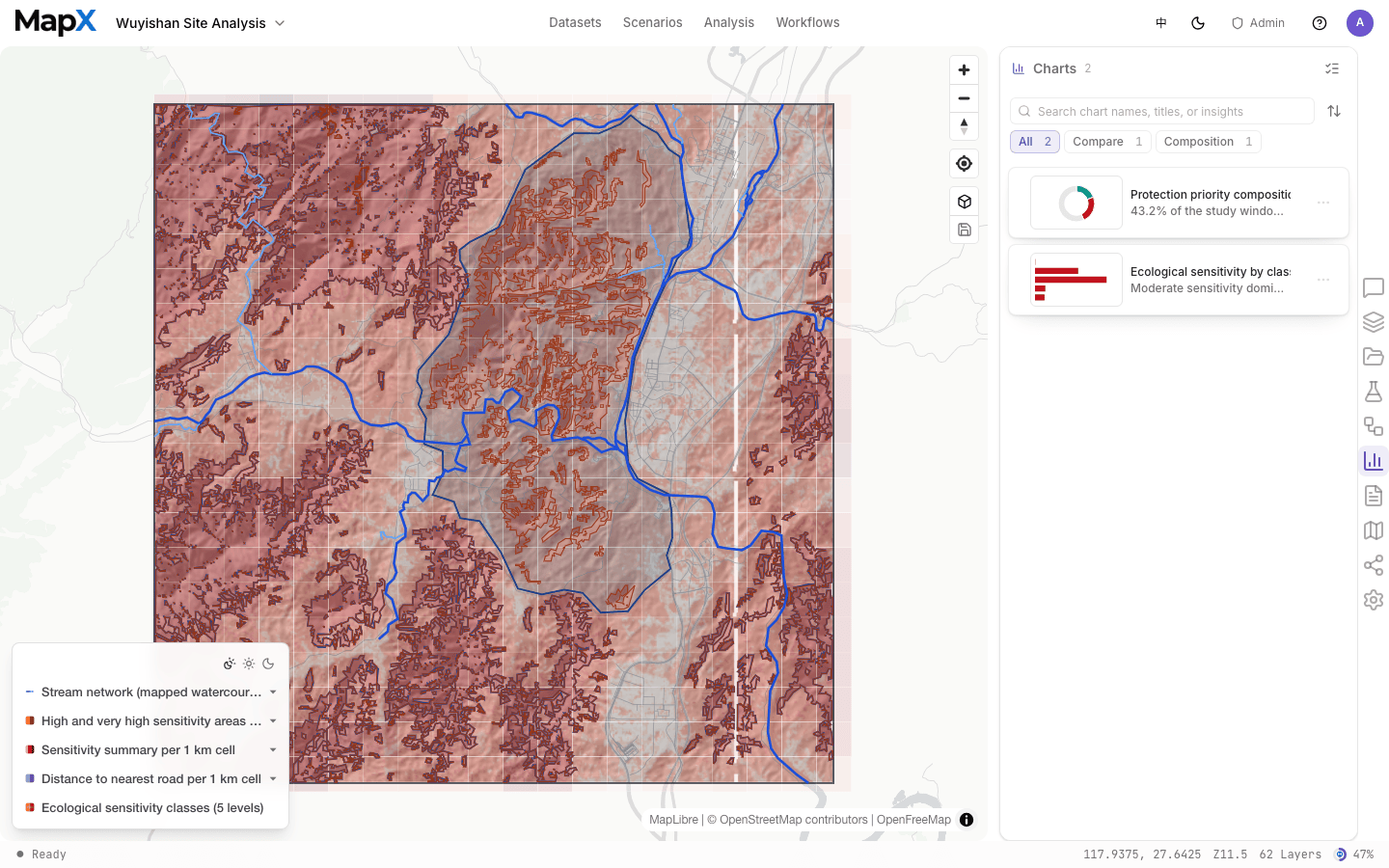Open the layers panel from the sidebar
The width and height of the screenshot is (1389, 868).
pos(1374,322)
